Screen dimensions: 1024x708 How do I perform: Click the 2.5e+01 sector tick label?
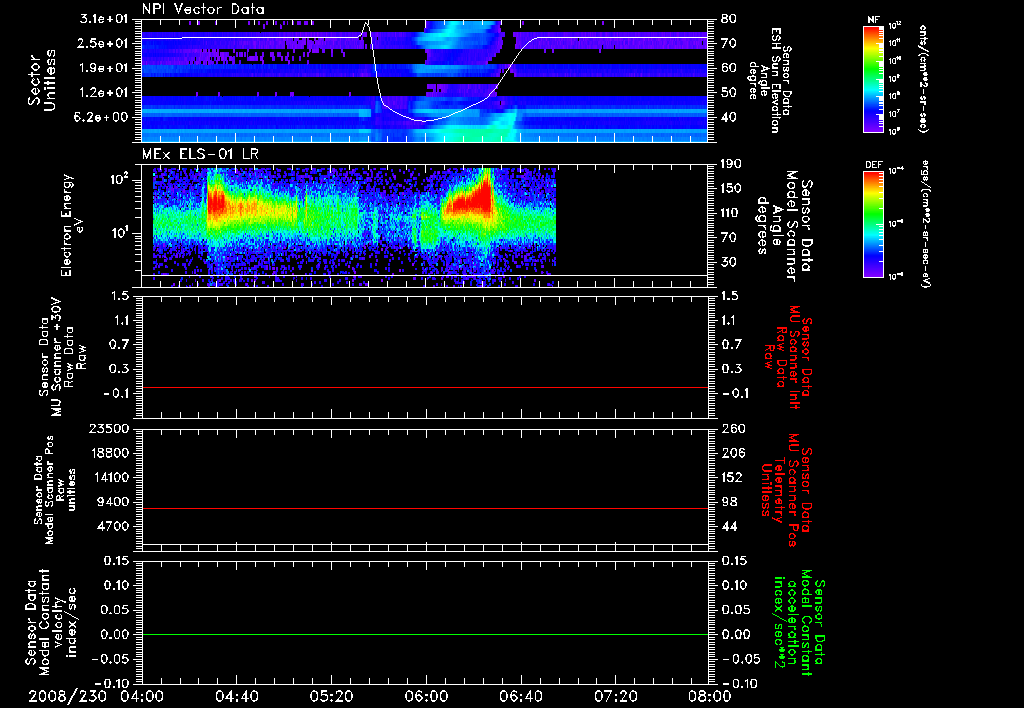104,43
